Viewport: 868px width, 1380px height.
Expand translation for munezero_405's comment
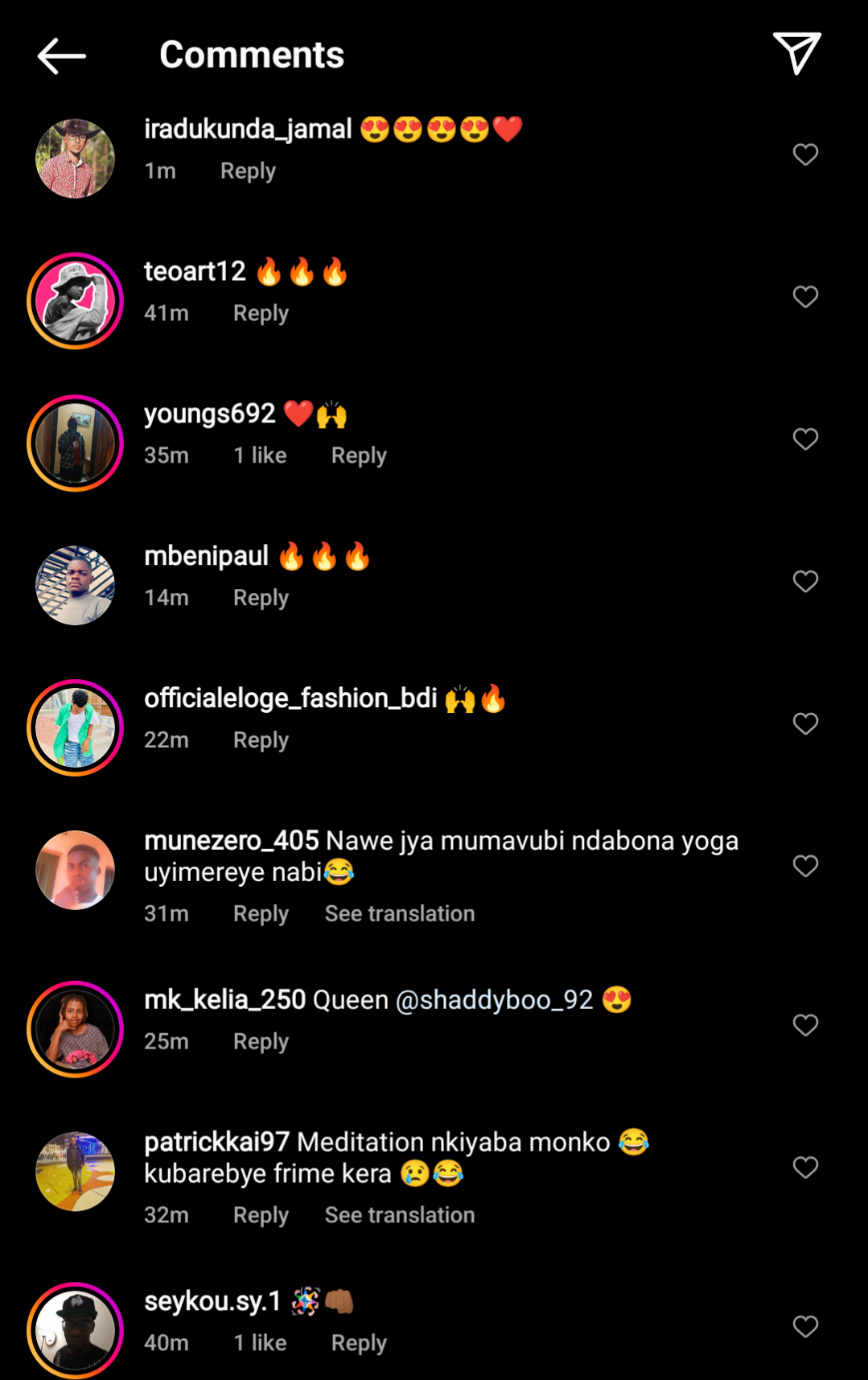[x=399, y=913]
